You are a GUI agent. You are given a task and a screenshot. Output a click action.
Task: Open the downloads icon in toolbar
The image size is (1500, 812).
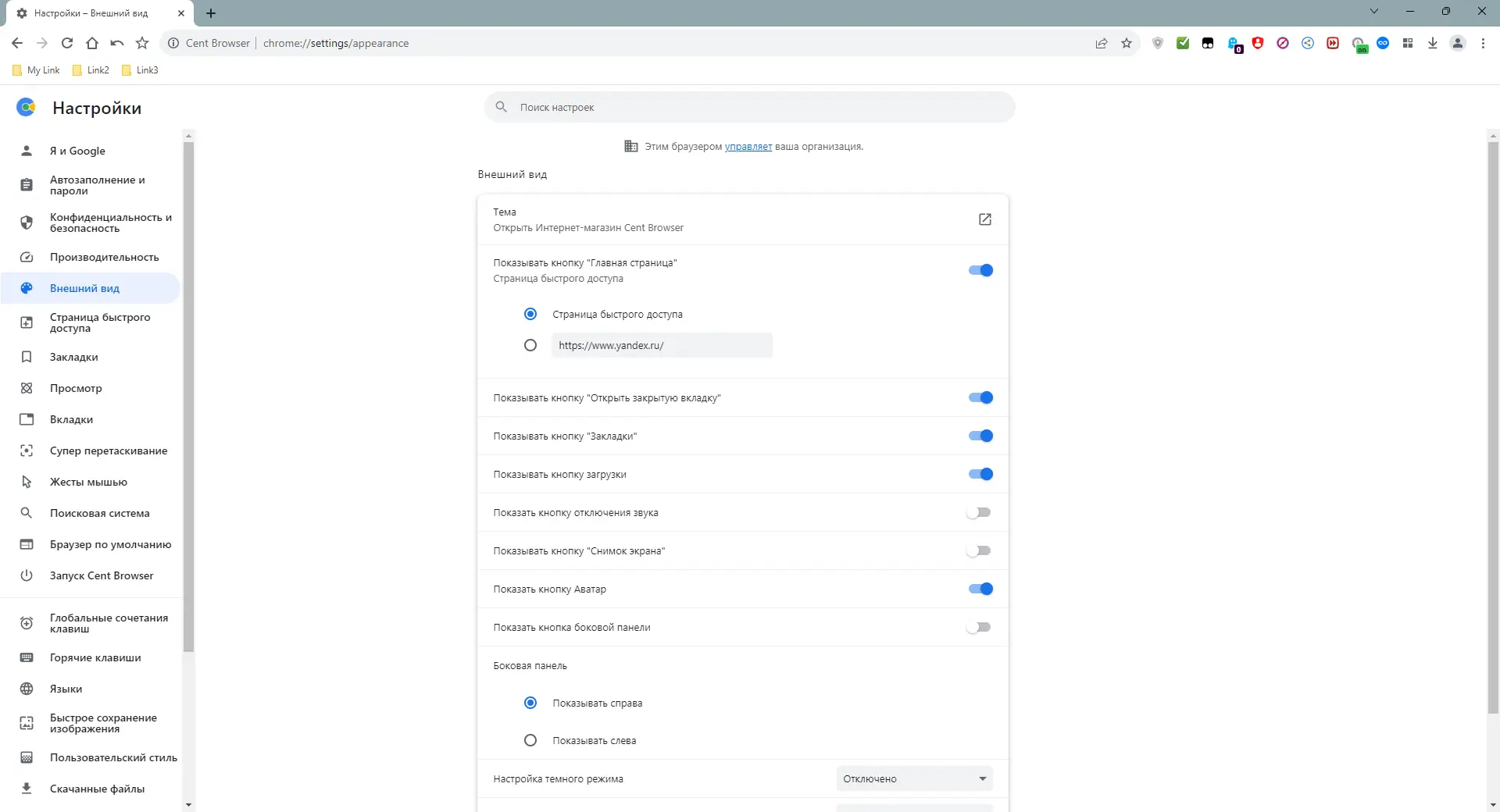point(1433,44)
